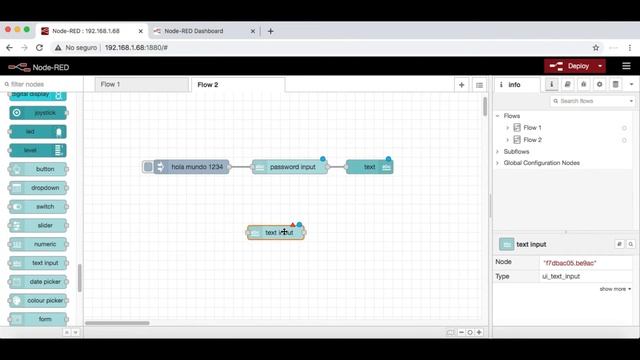Image resolution: width=640 pixels, height=360 pixels.
Task: Select the text node on canvas
Action: 369,167
